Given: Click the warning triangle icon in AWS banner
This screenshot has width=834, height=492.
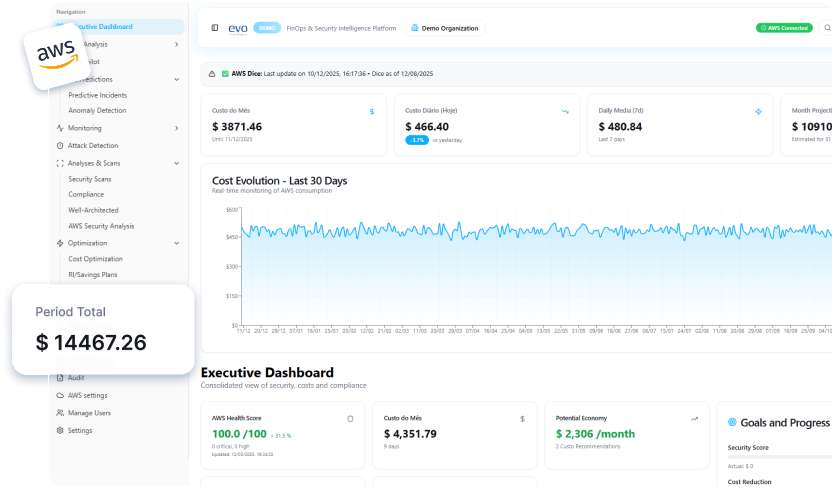Looking at the screenshot, I should (211, 73).
